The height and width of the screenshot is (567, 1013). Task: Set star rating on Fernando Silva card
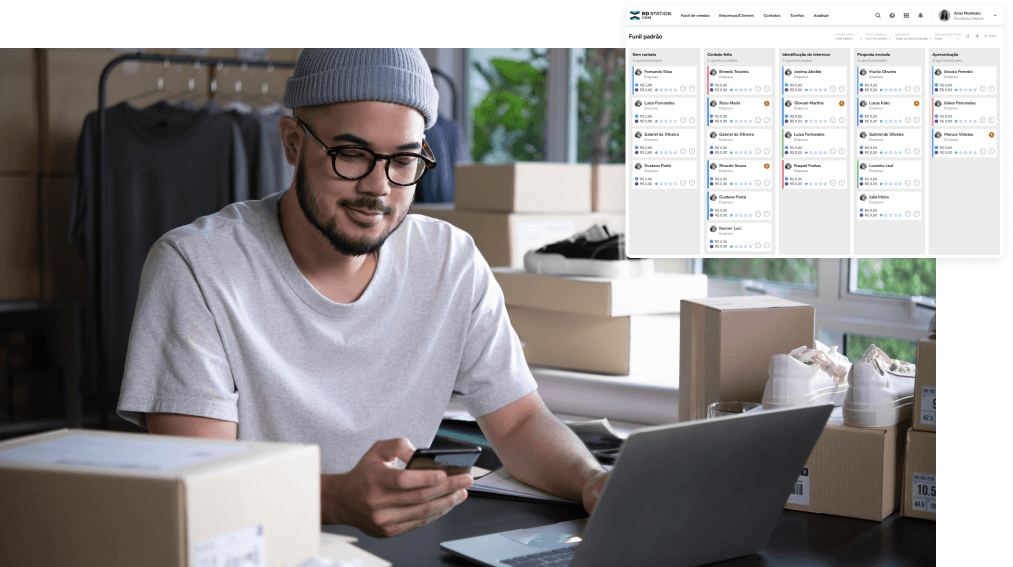click(x=666, y=90)
